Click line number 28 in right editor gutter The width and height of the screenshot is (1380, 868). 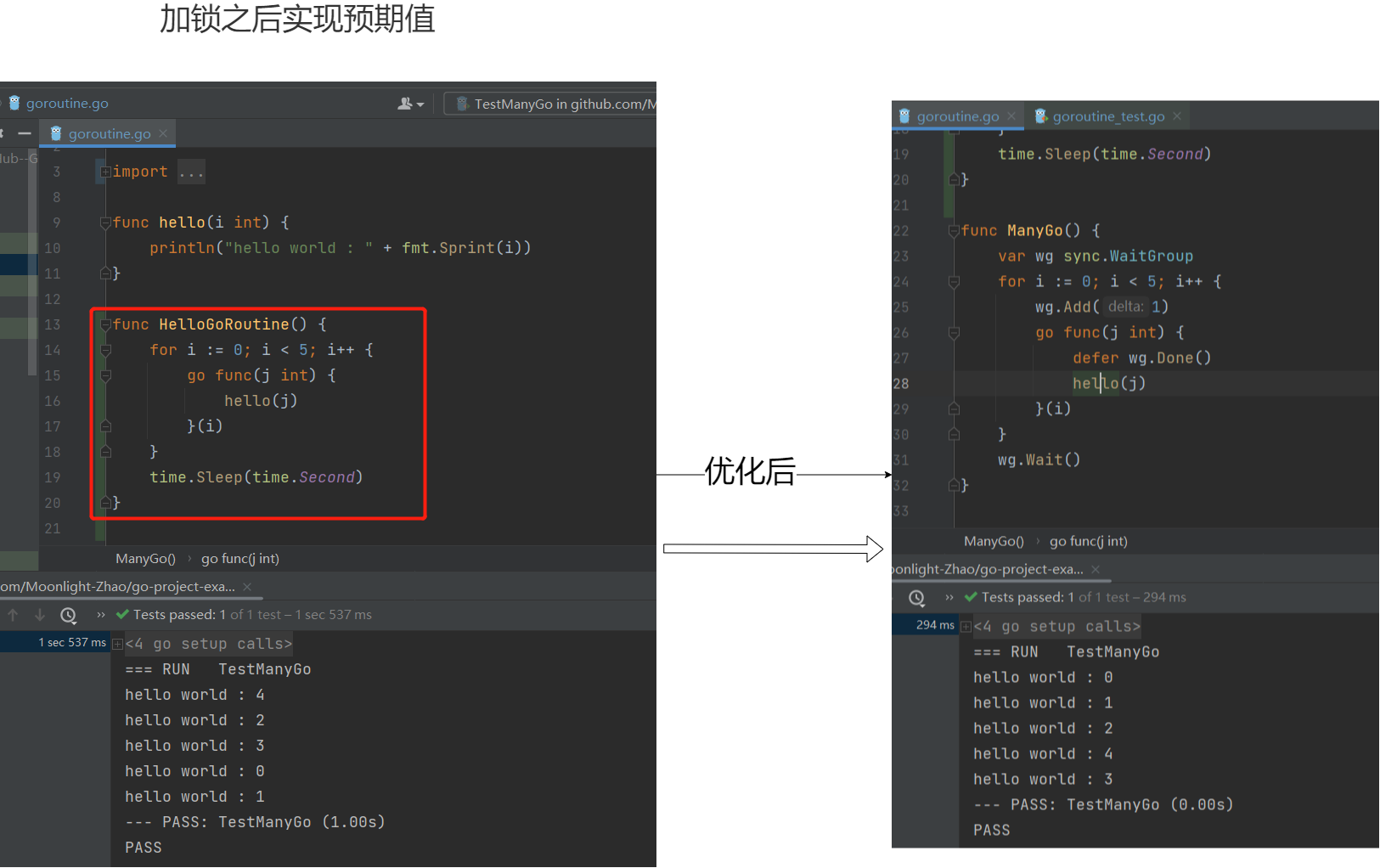coord(901,384)
